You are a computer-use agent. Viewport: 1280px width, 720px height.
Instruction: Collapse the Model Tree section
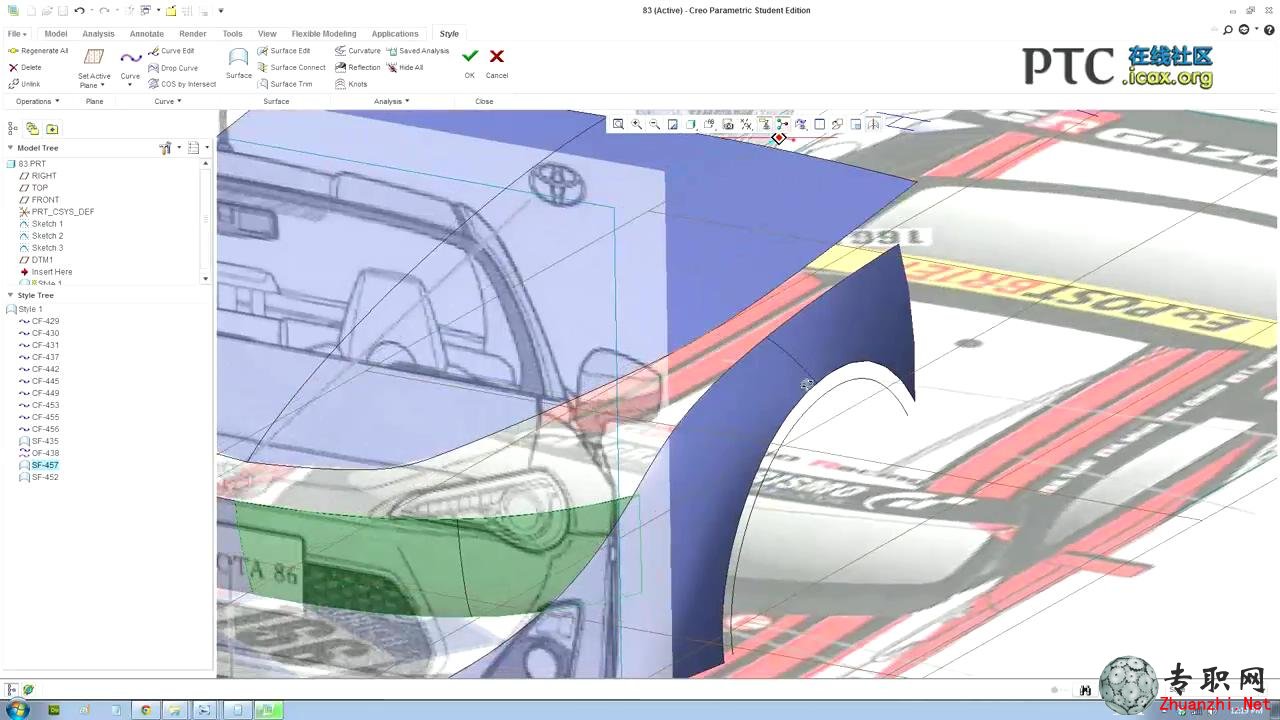coord(10,148)
